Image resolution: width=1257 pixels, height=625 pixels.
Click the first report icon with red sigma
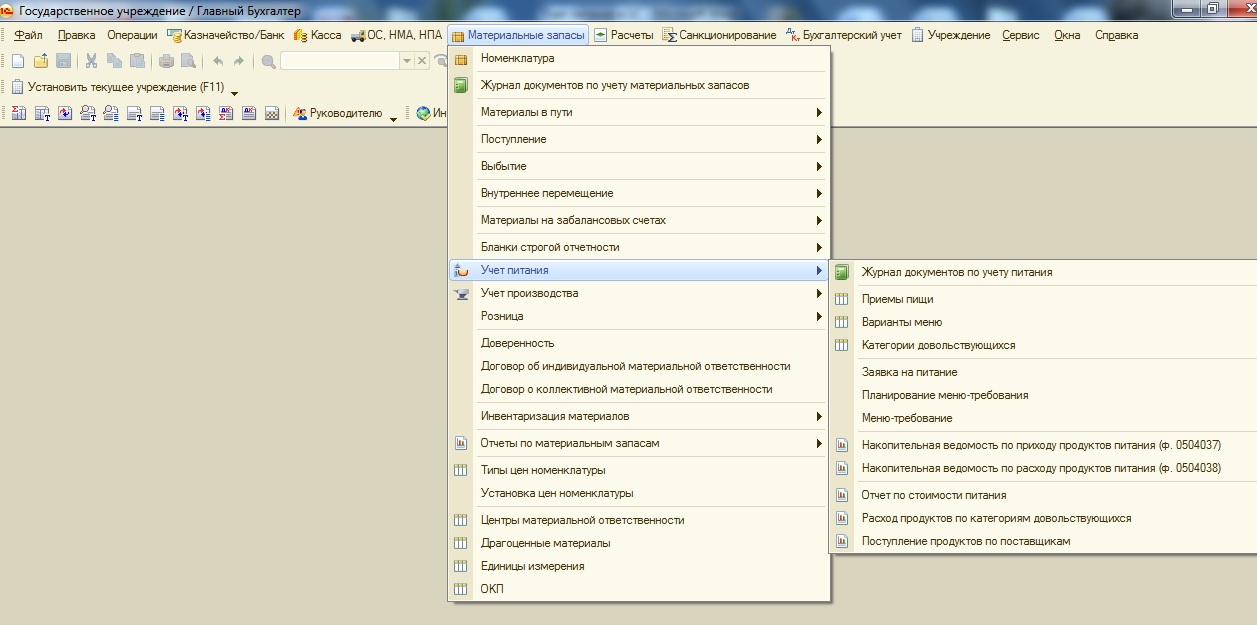click(x=18, y=114)
